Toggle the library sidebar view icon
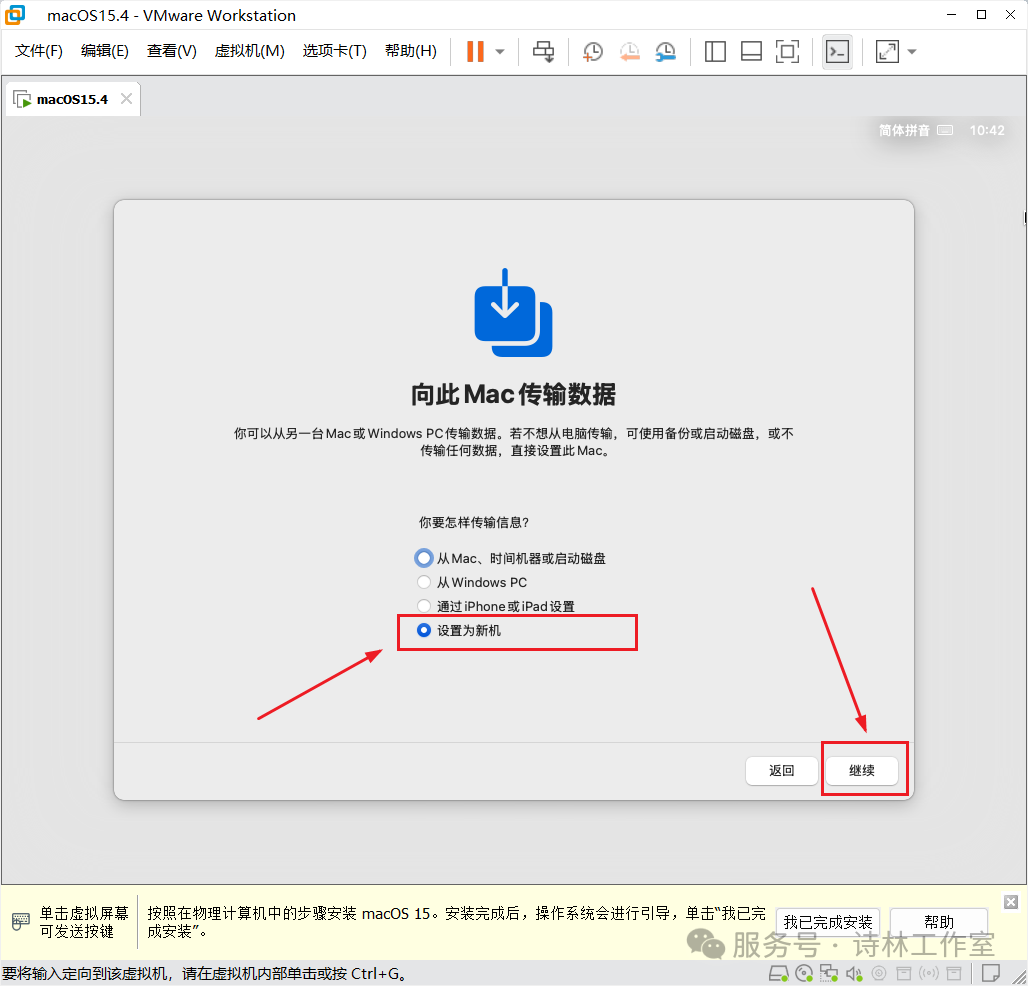This screenshot has width=1028, height=986. (x=715, y=52)
